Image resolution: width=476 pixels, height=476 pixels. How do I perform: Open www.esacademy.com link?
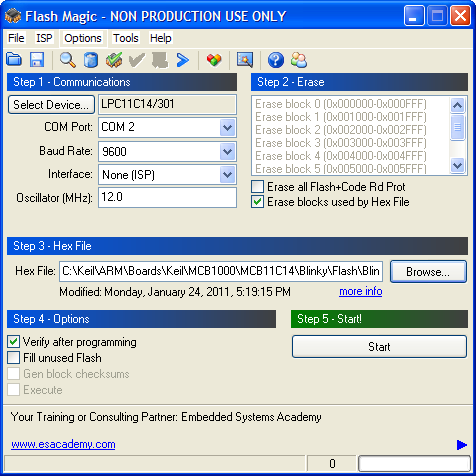point(63,444)
